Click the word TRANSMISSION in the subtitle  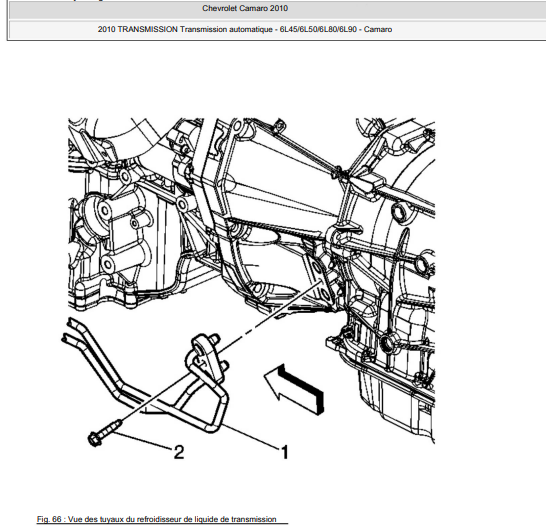click(148, 29)
